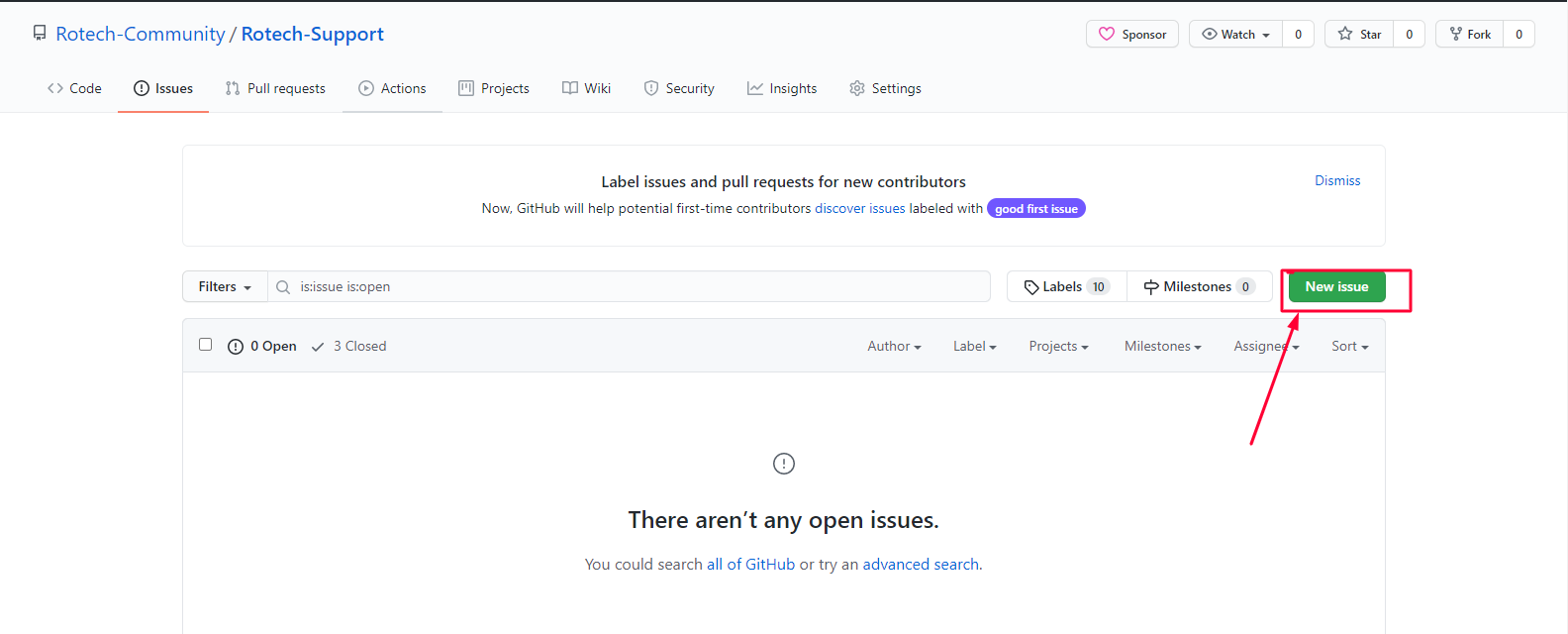This screenshot has width=1568, height=634.
Task: Expand the Assignee filter dropdown
Action: tap(1266, 346)
